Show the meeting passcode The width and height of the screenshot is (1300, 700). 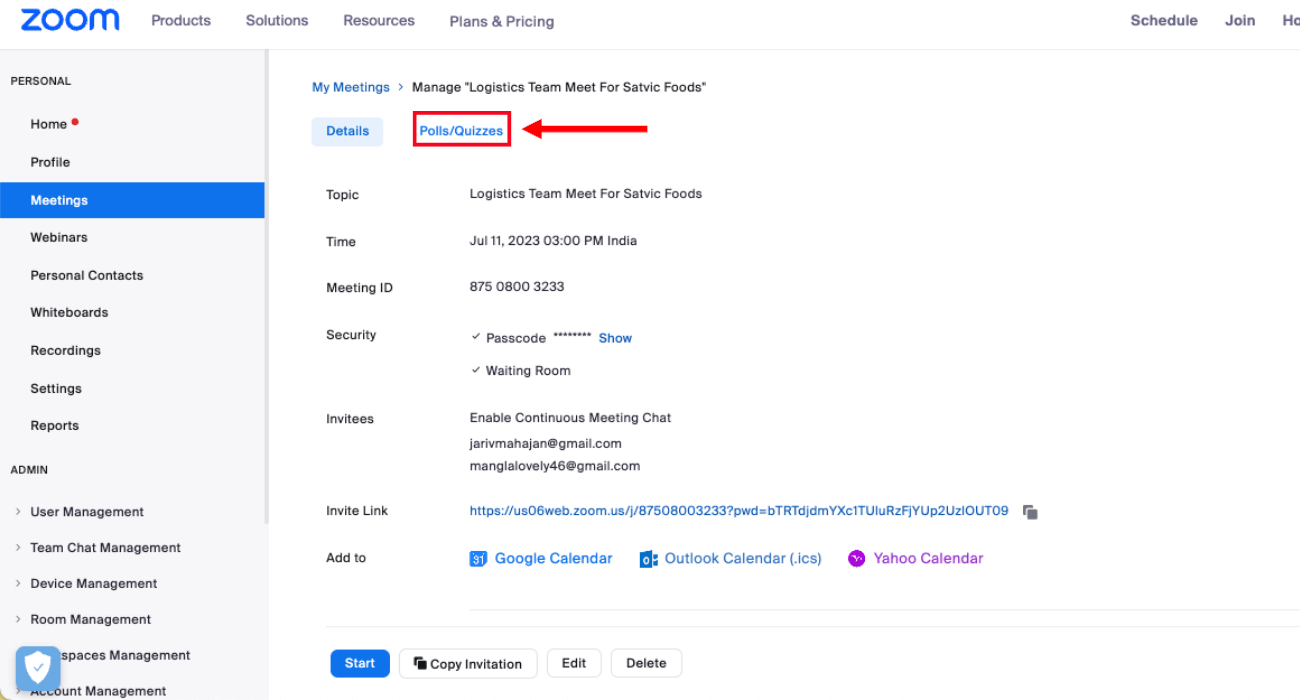[x=615, y=338]
